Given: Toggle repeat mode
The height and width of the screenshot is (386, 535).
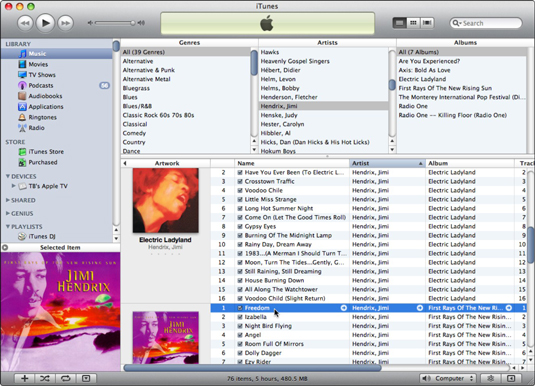Looking at the screenshot, I should click(x=66, y=378).
